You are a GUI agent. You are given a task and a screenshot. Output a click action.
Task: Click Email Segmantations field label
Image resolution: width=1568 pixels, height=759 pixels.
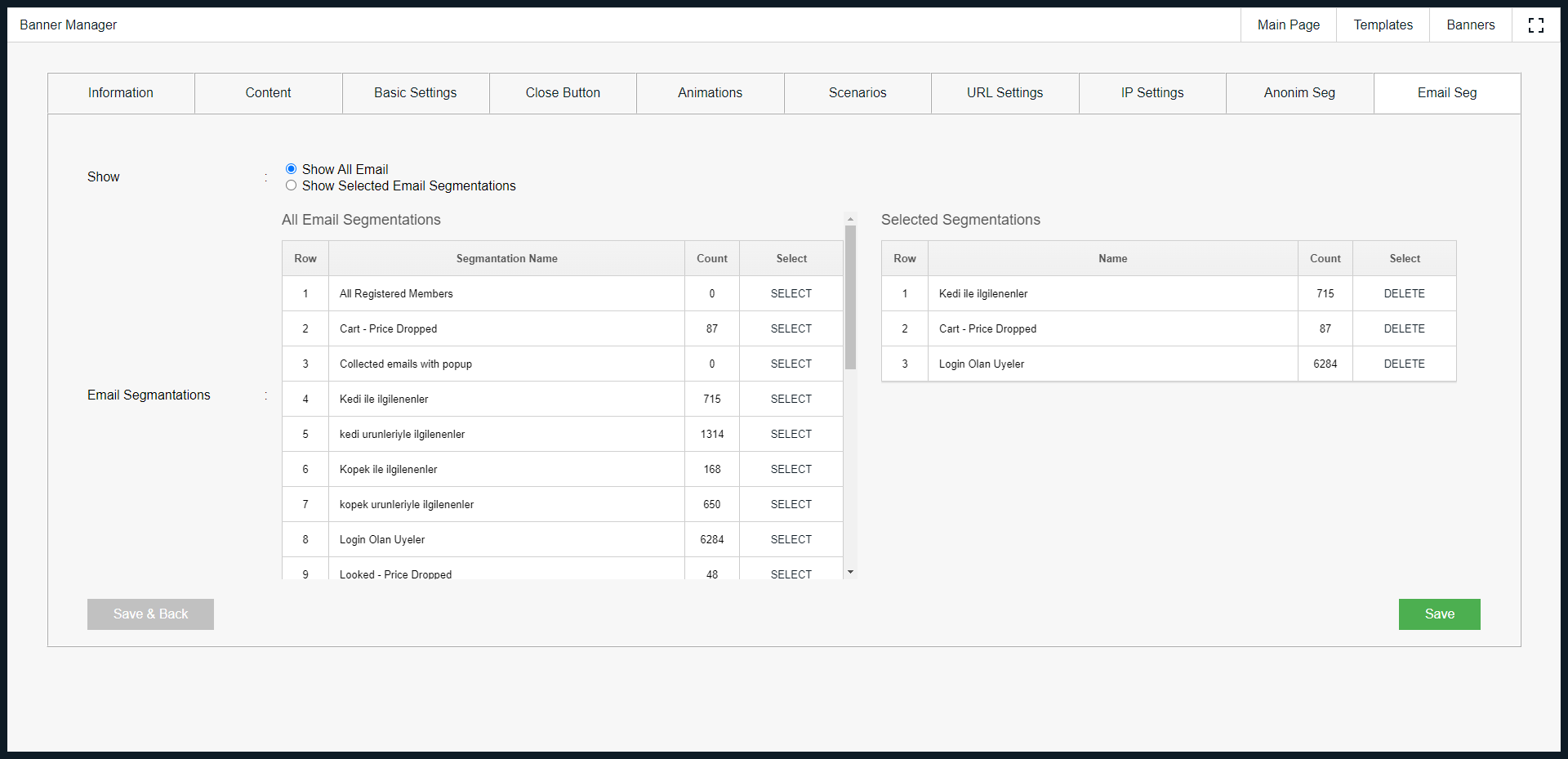coord(149,395)
